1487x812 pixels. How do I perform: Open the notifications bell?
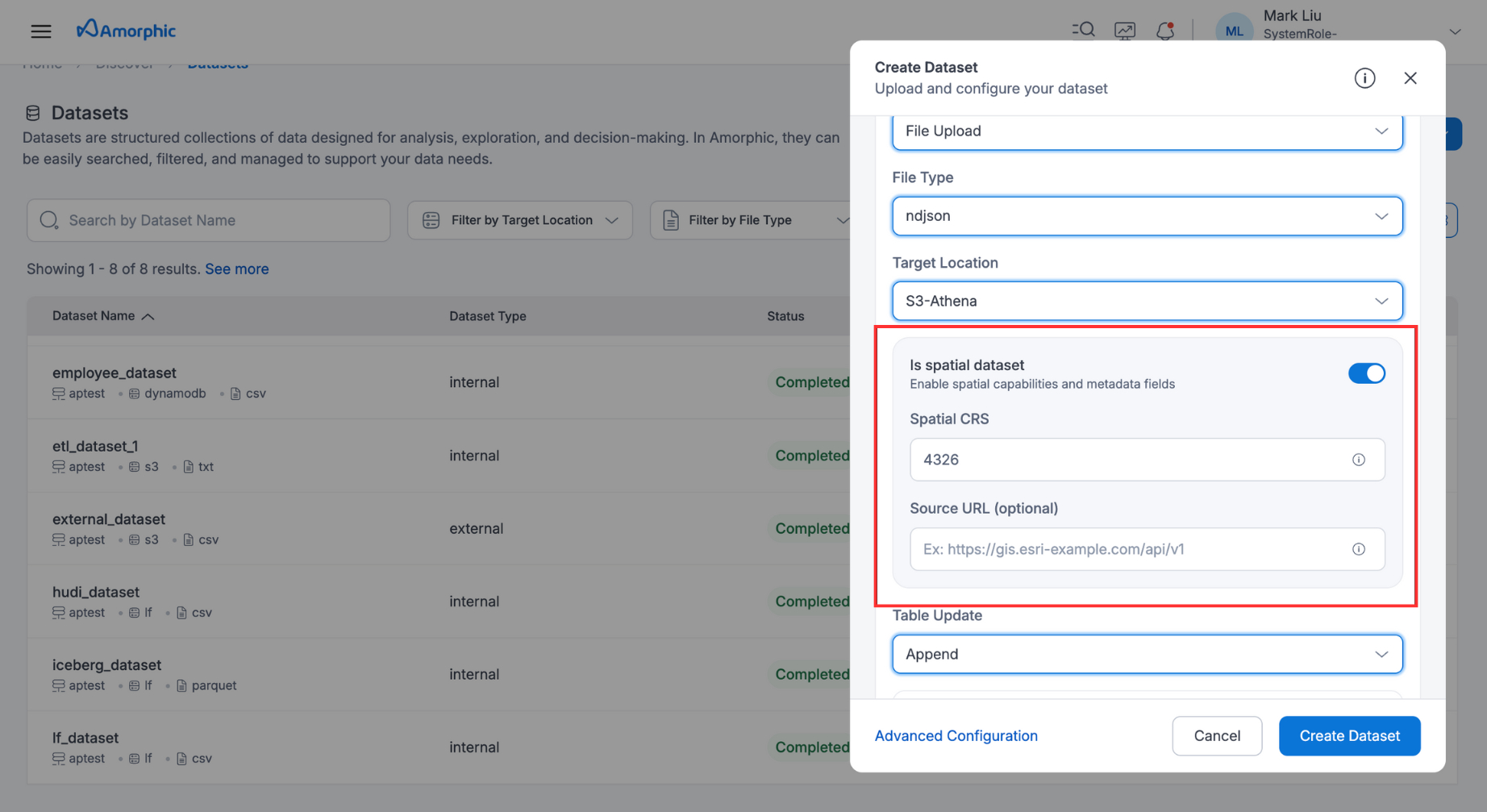click(x=1164, y=31)
